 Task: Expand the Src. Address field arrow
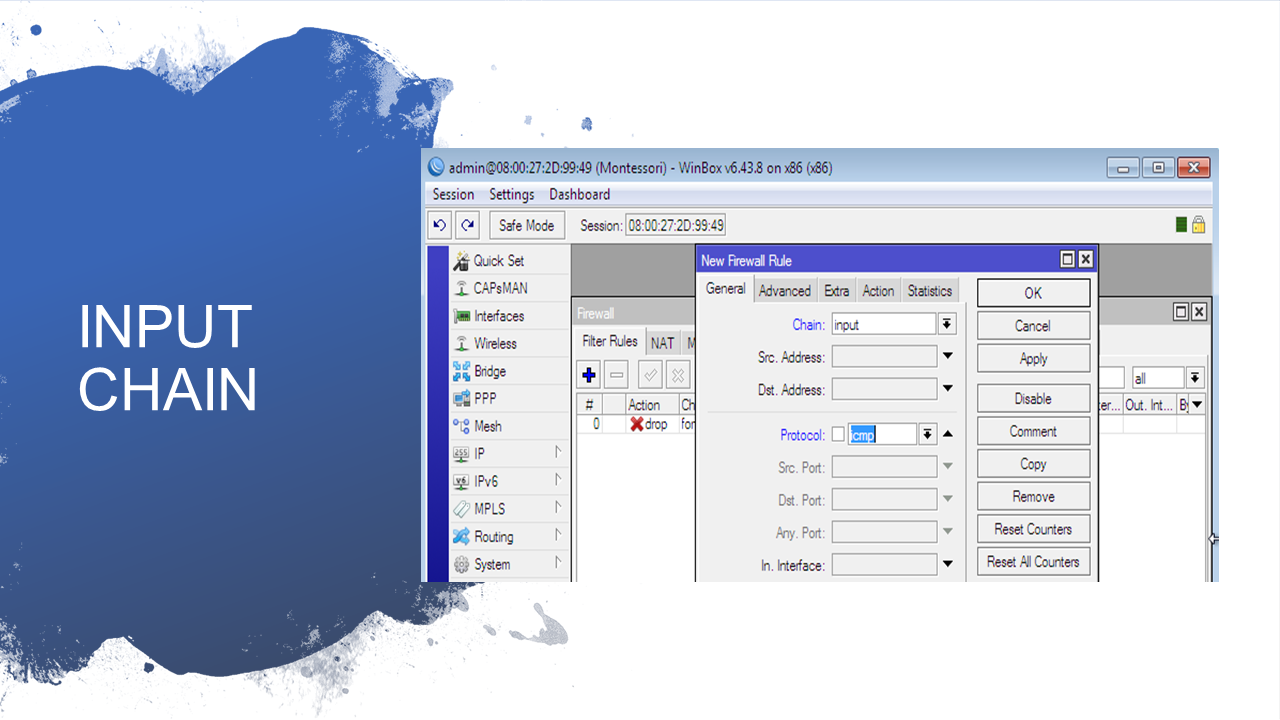947,356
